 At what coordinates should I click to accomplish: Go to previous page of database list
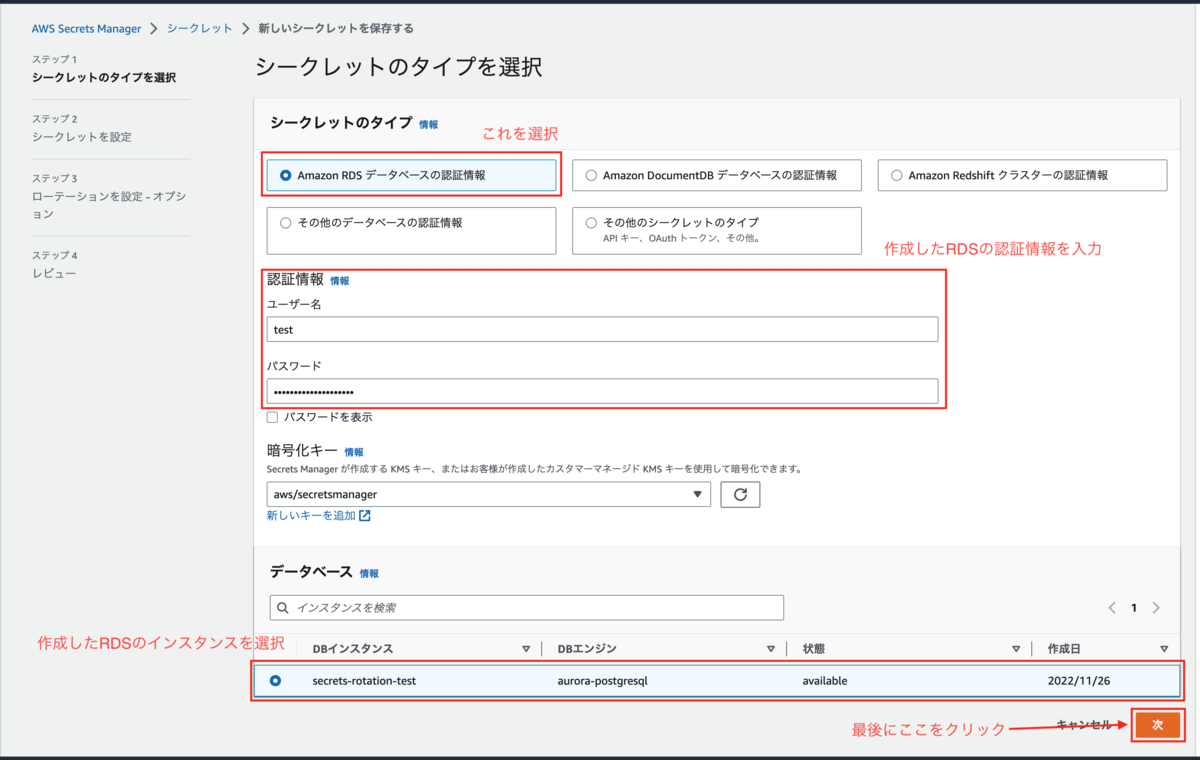click(x=1112, y=608)
